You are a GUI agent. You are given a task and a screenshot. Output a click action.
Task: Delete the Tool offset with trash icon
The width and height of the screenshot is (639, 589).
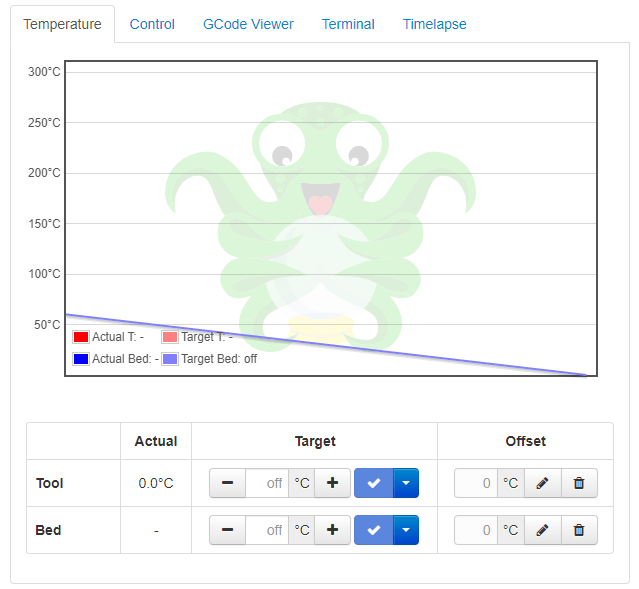[x=579, y=483]
